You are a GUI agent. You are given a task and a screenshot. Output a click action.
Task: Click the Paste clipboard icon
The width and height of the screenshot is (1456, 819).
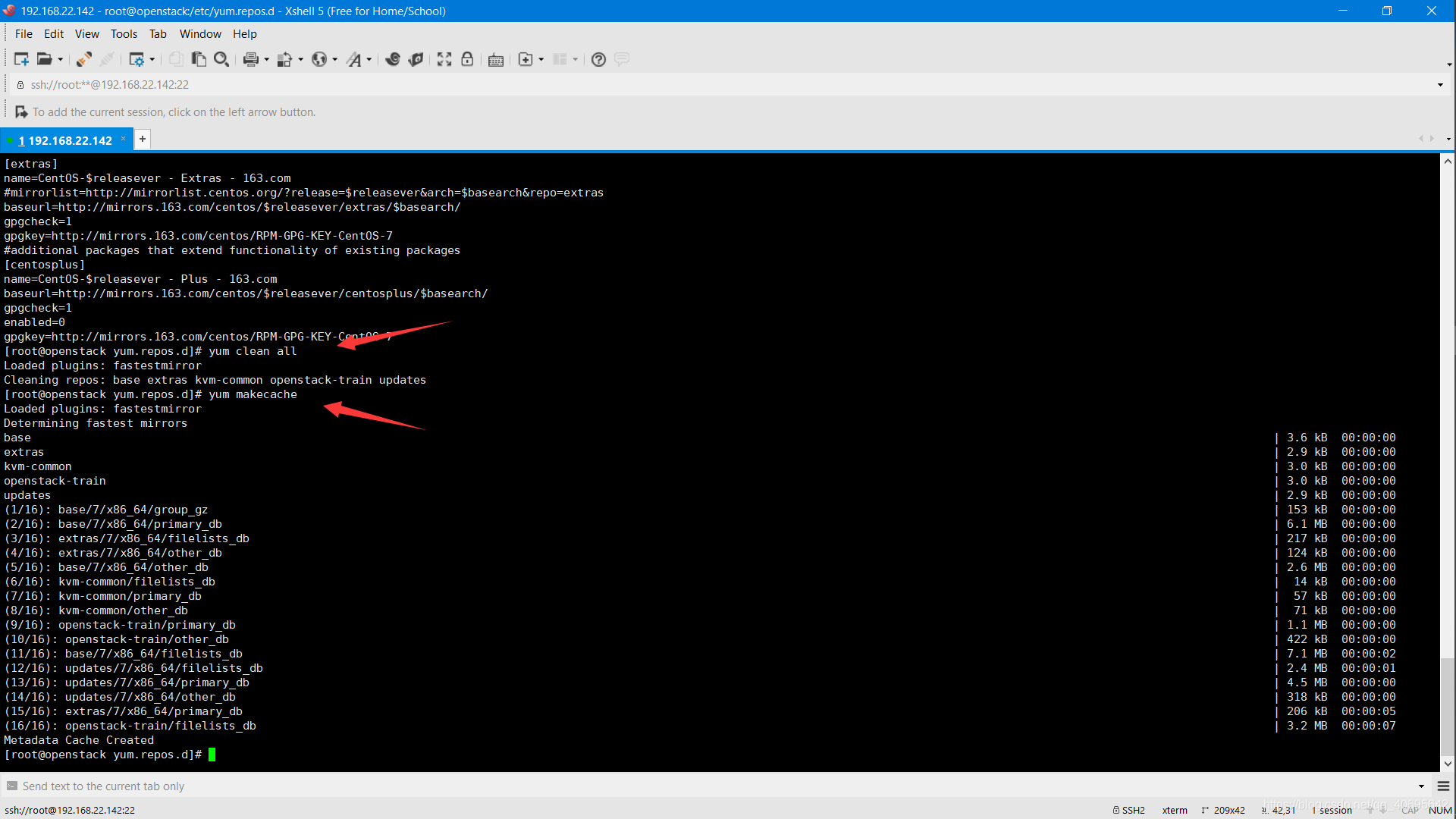point(199,59)
